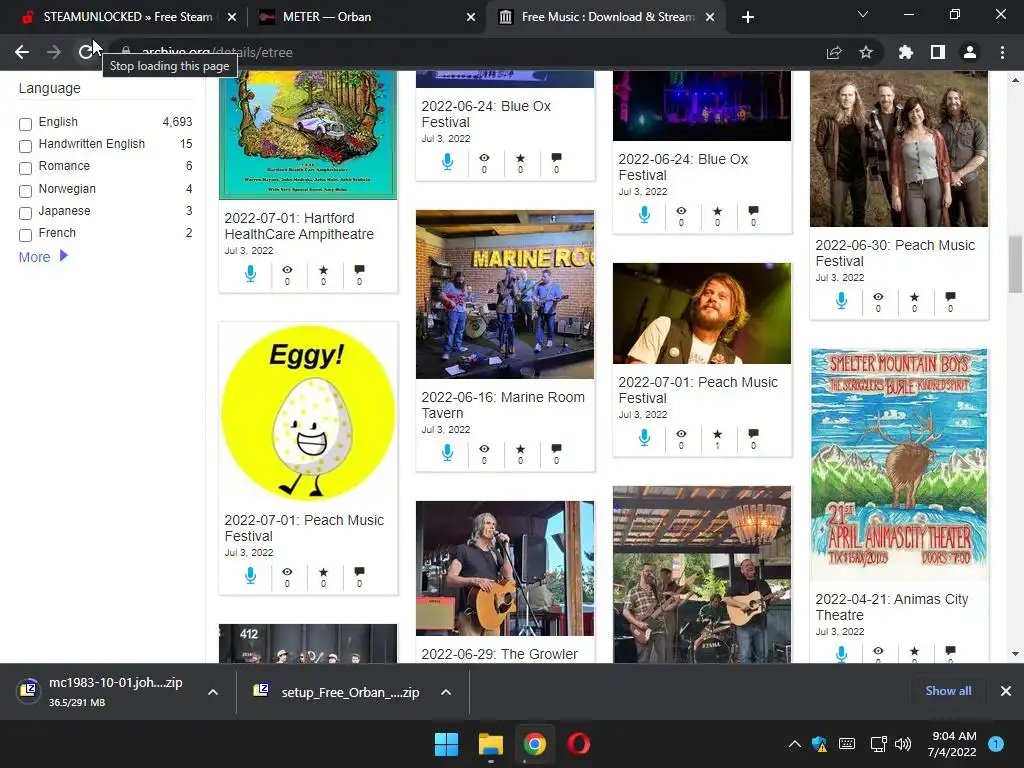The image size is (1024, 768).
Task: Open 2022-06-16: Marine Room Tavern title link
Action: coord(503,405)
